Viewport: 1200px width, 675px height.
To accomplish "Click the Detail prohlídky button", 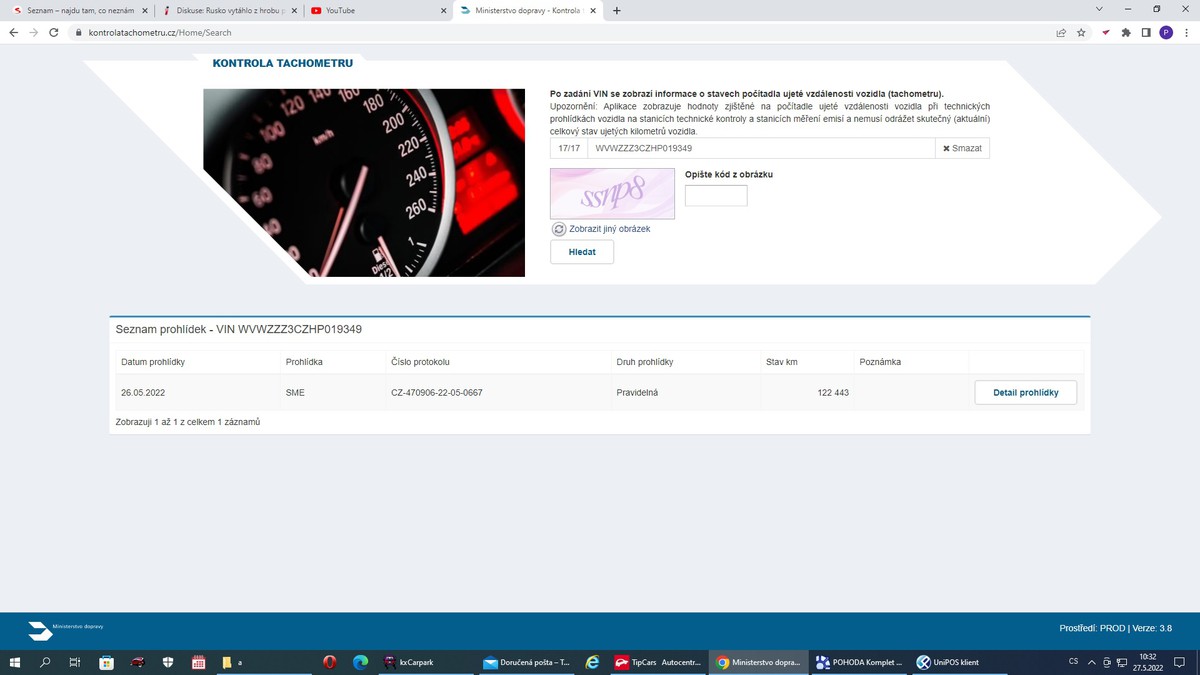I will [x=1025, y=393].
